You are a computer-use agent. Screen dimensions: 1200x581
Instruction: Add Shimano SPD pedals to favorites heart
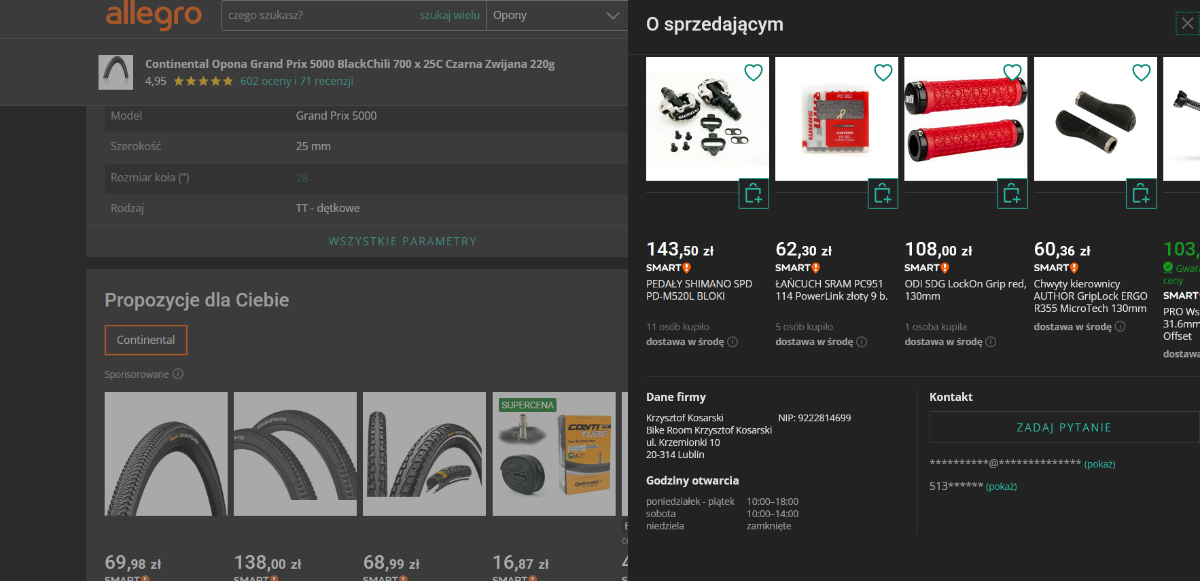point(754,72)
